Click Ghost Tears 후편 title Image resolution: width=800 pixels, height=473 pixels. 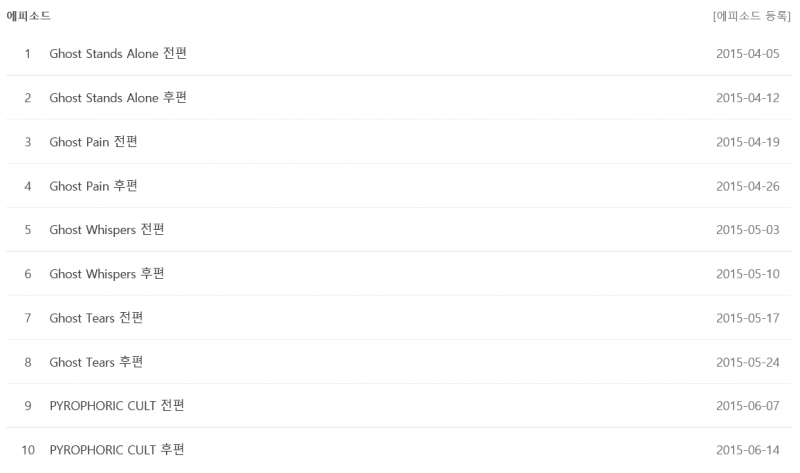click(x=96, y=362)
